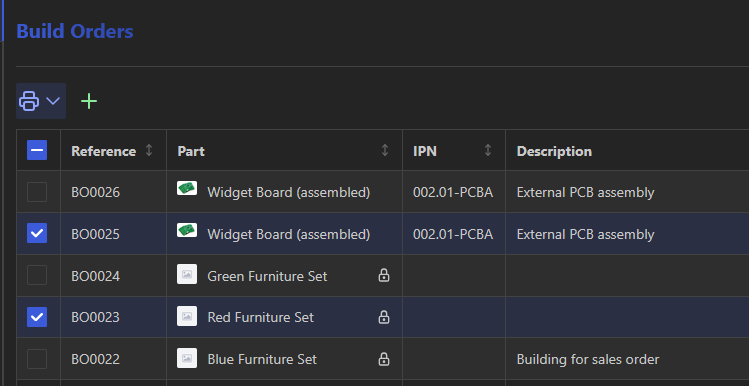
Task: Check the BO0026 row checkbox
Action: click(x=37, y=192)
